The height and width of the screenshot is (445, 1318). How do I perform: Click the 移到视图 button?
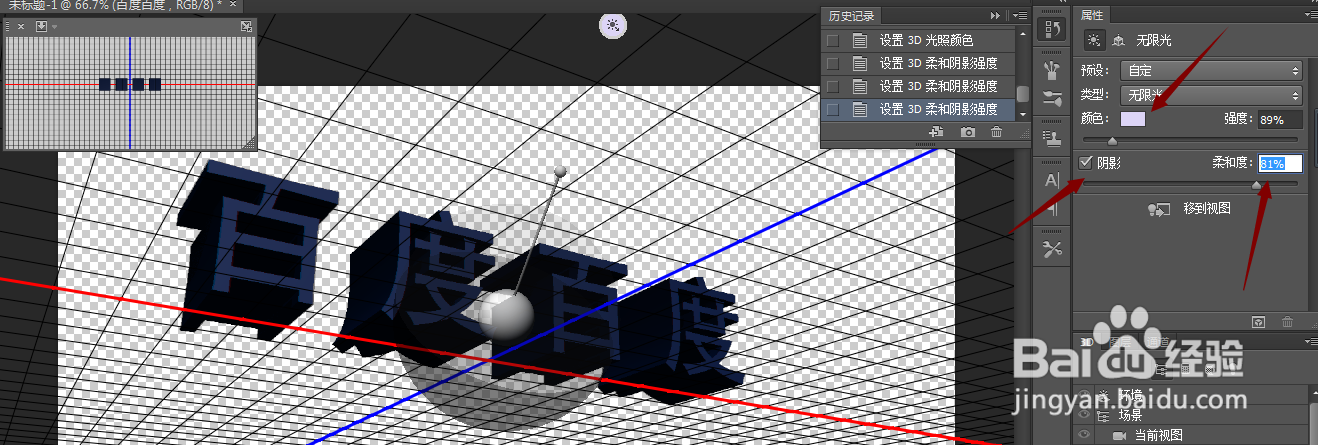tap(1189, 209)
